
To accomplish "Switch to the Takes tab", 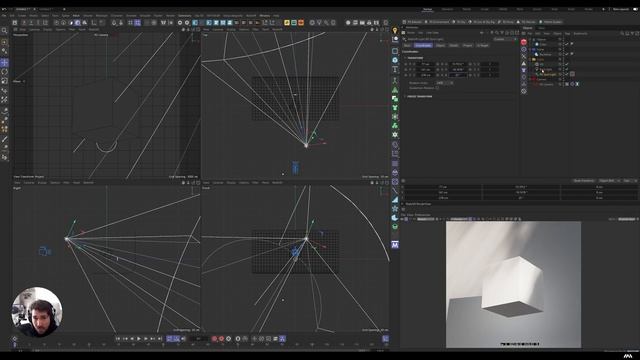I will (x=541, y=28).
